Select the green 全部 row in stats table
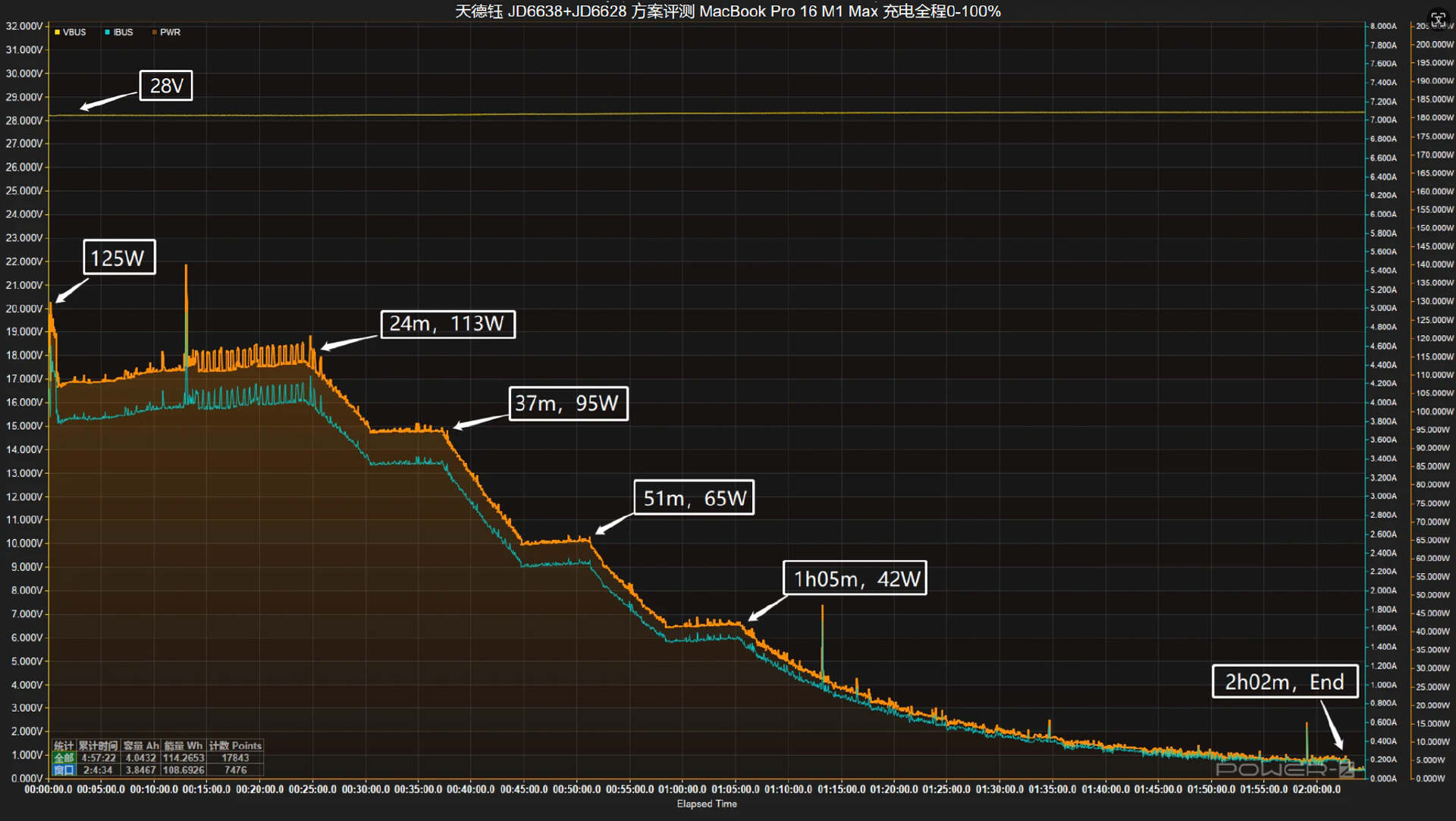Screen dimensions: 1456x821 64,757
